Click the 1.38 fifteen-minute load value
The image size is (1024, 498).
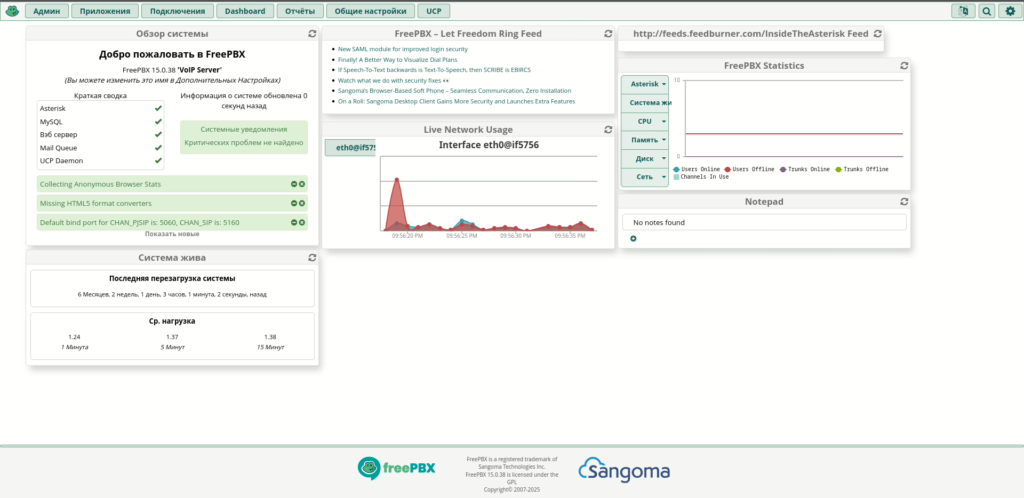click(x=270, y=337)
